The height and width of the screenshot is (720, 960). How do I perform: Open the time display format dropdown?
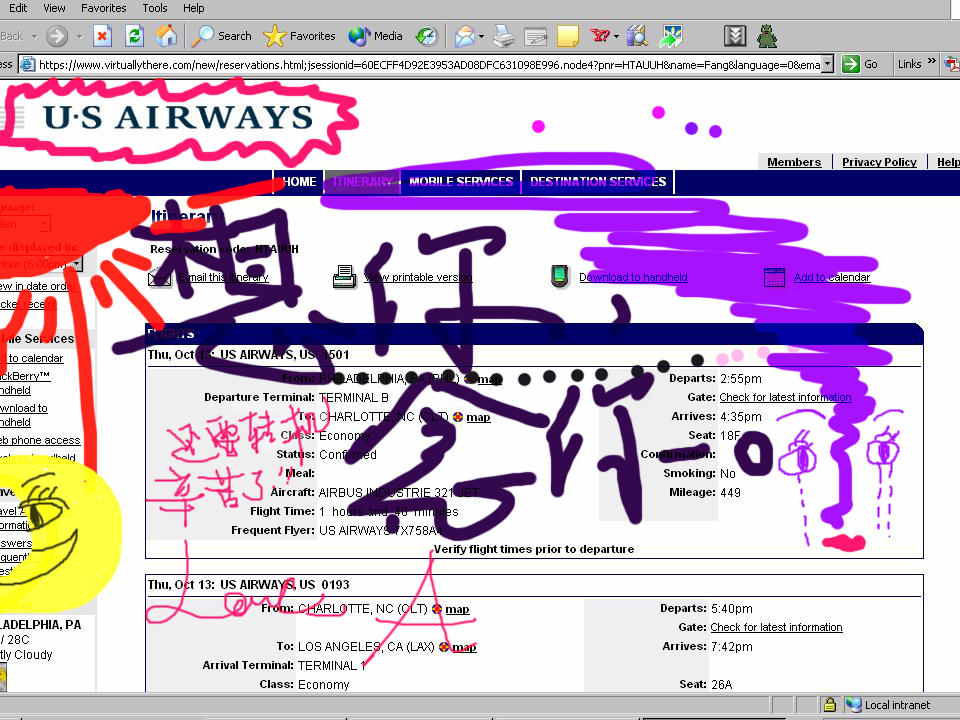pos(76,264)
